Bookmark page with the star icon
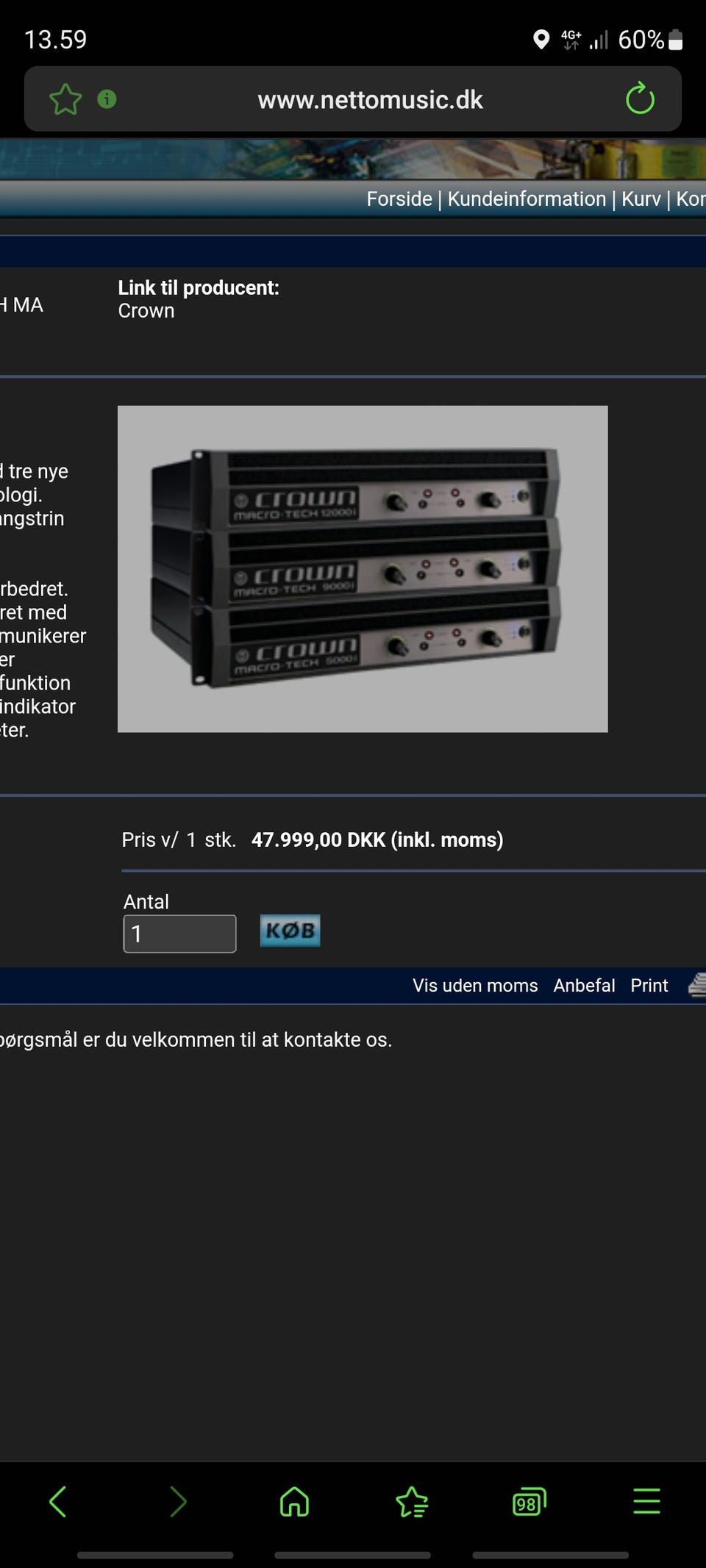This screenshot has height=1568, width=706. point(65,99)
